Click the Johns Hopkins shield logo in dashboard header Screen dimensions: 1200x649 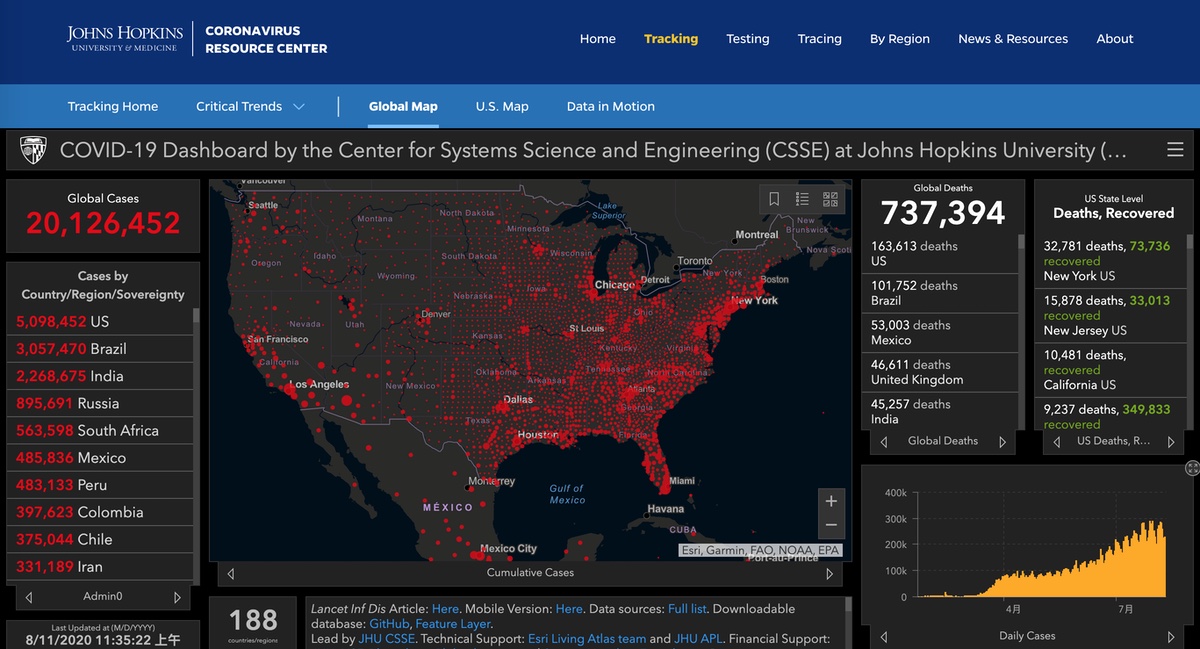(33, 150)
